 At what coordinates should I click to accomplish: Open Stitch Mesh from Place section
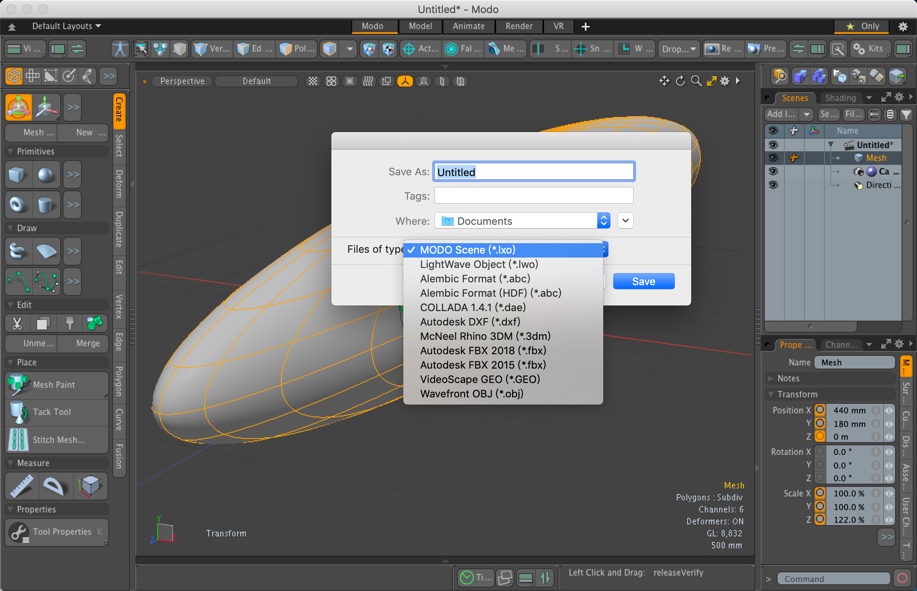click(55, 438)
